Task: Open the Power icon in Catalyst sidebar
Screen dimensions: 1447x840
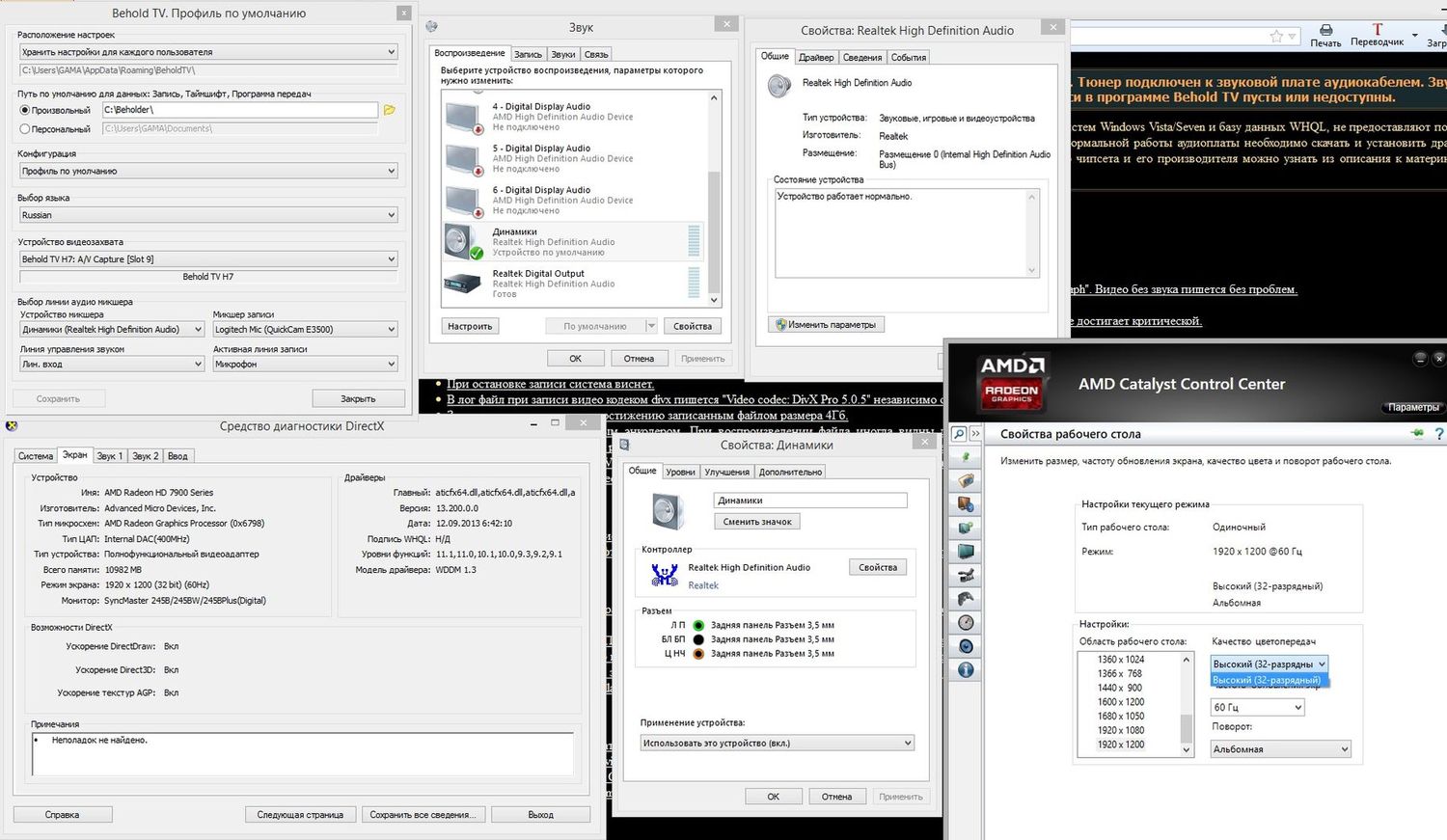Action: click(966, 646)
